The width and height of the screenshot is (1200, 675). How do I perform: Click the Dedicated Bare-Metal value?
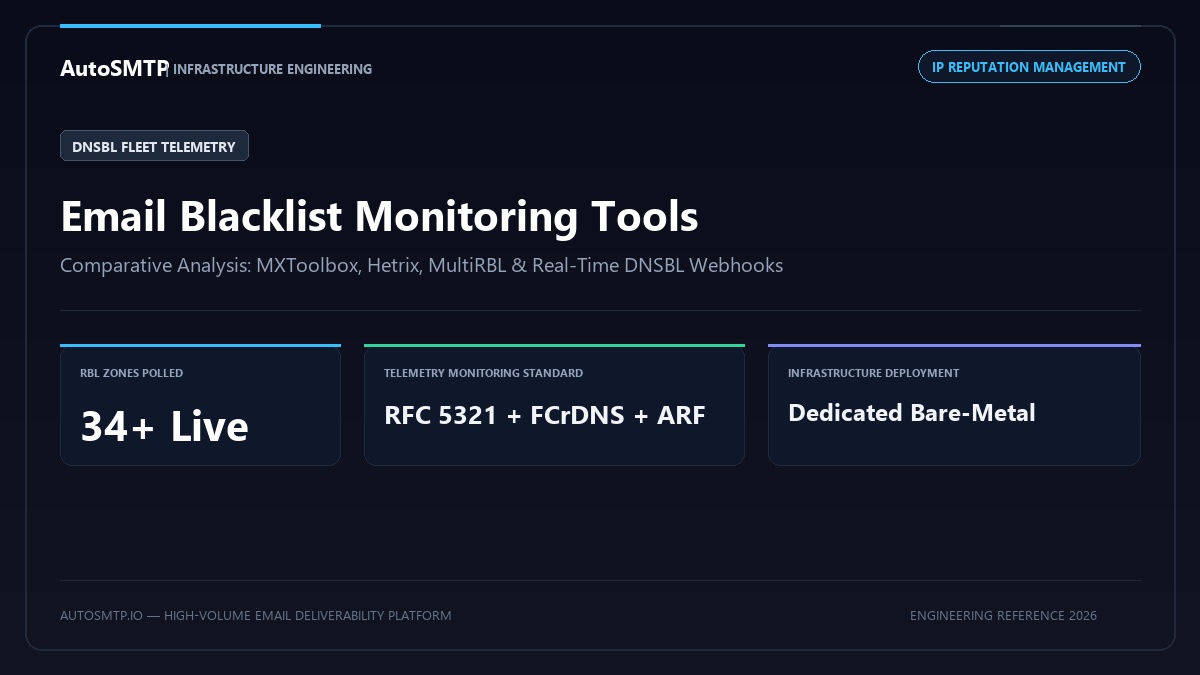912,413
